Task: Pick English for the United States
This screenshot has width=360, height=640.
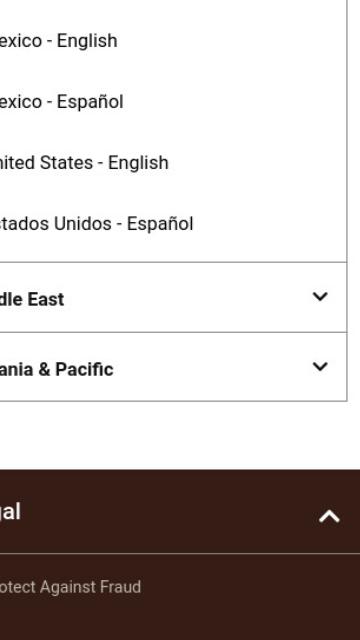Action: (84, 163)
